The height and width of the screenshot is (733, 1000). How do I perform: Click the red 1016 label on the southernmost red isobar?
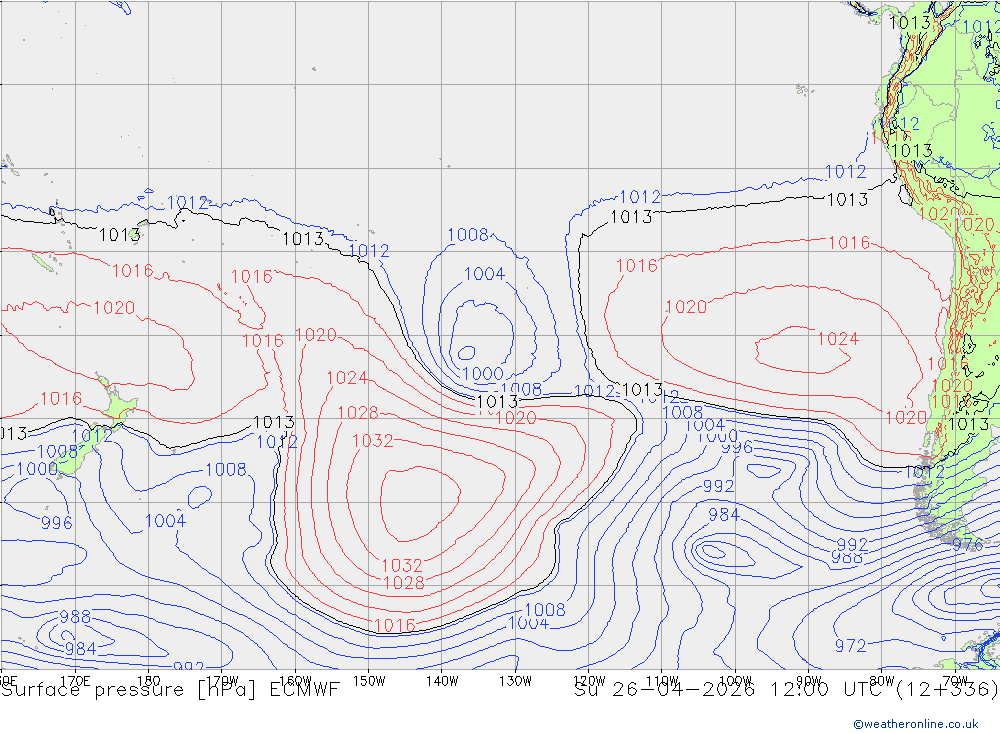394,625
